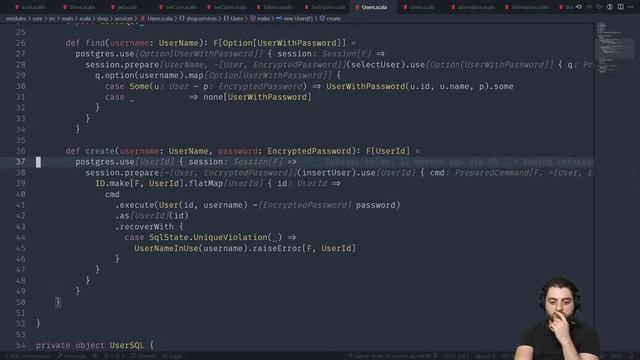Click '.execute' call on line 41
The height and width of the screenshot is (360, 640).
135,205
